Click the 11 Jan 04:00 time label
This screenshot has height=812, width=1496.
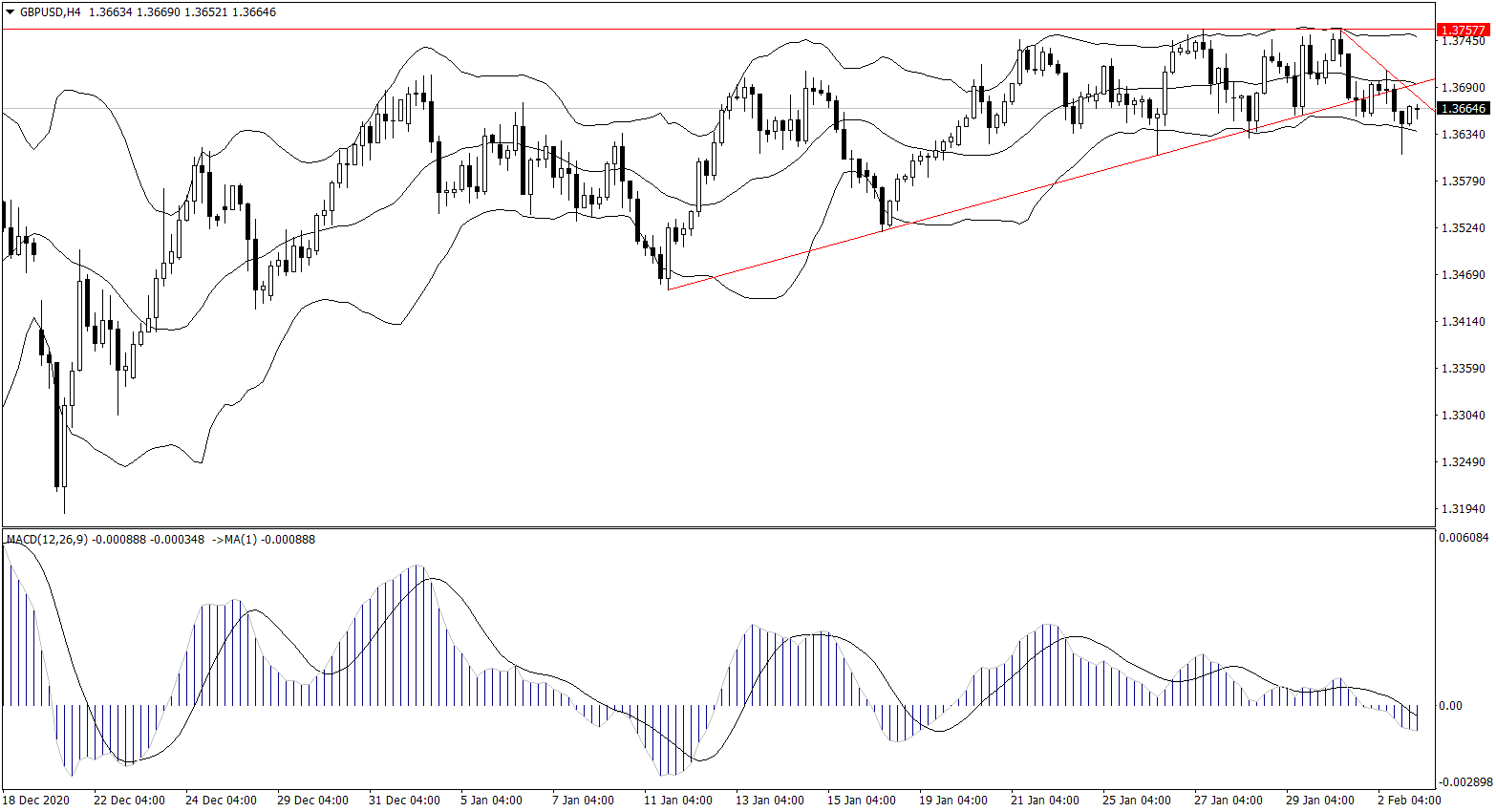[x=678, y=801]
